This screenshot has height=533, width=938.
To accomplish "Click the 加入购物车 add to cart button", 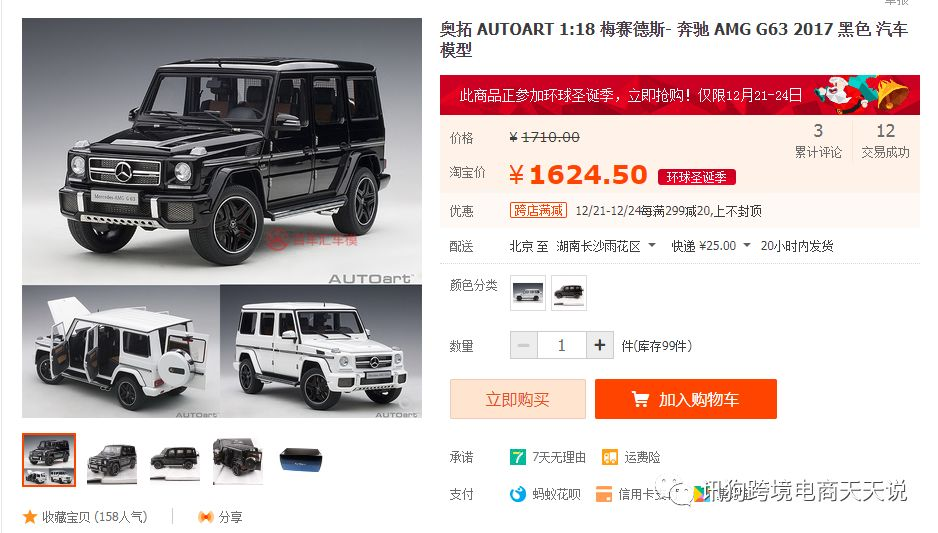I will point(686,399).
